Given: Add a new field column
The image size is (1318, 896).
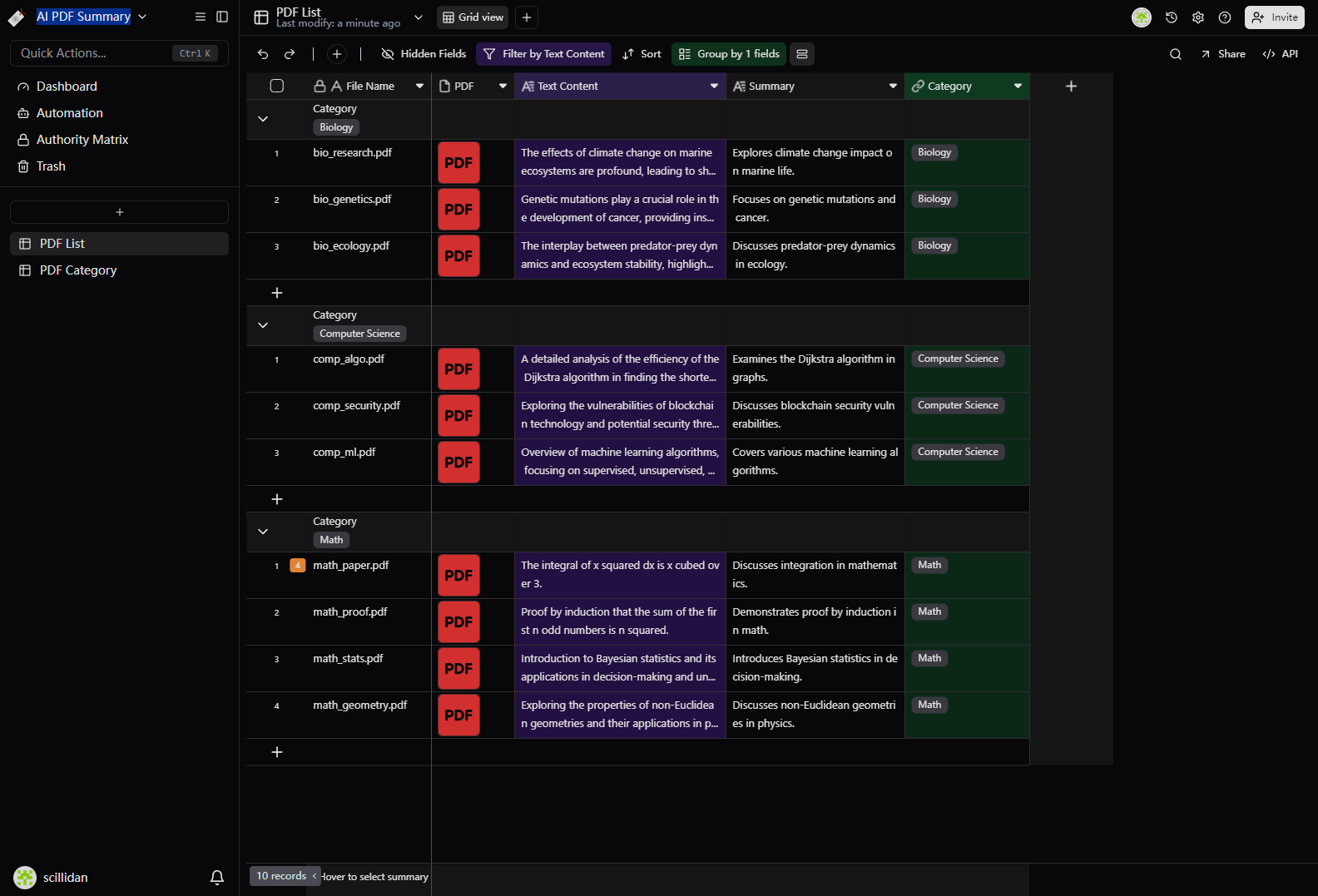Looking at the screenshot, I should [x=1071, y=87].
